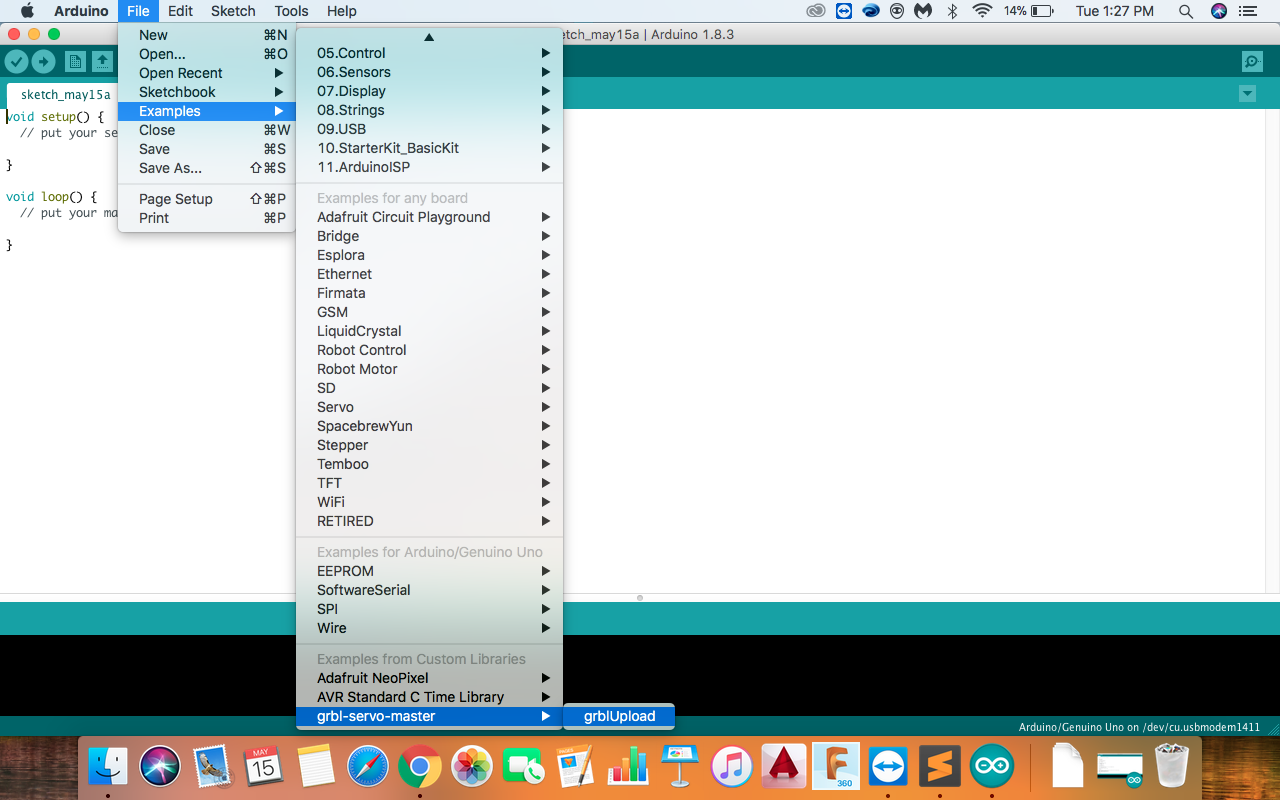Open the Calendar dock icon

[x=263, y=768]
